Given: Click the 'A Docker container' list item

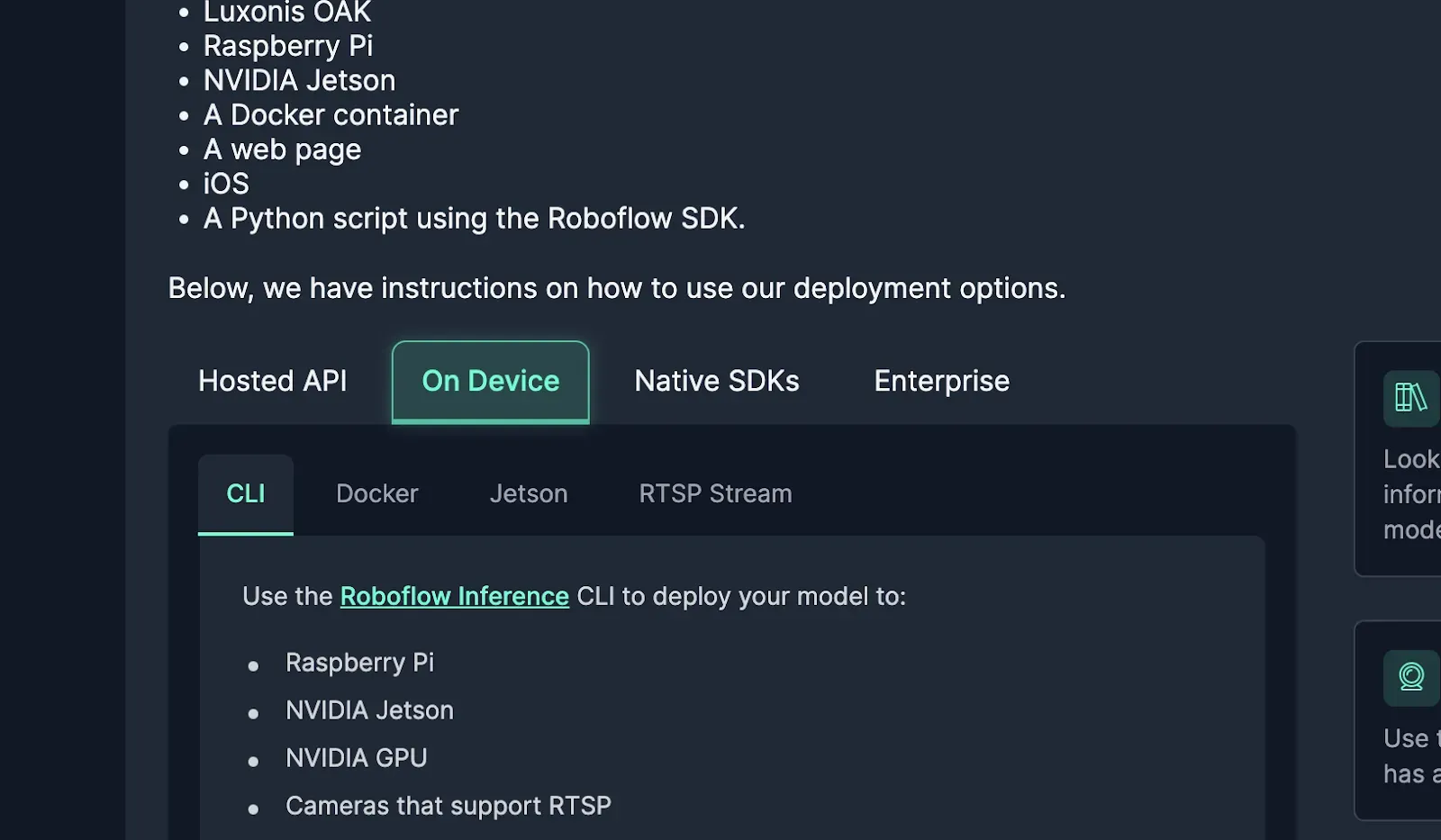Looking at the screenshot, I should (x=331, y=115).
